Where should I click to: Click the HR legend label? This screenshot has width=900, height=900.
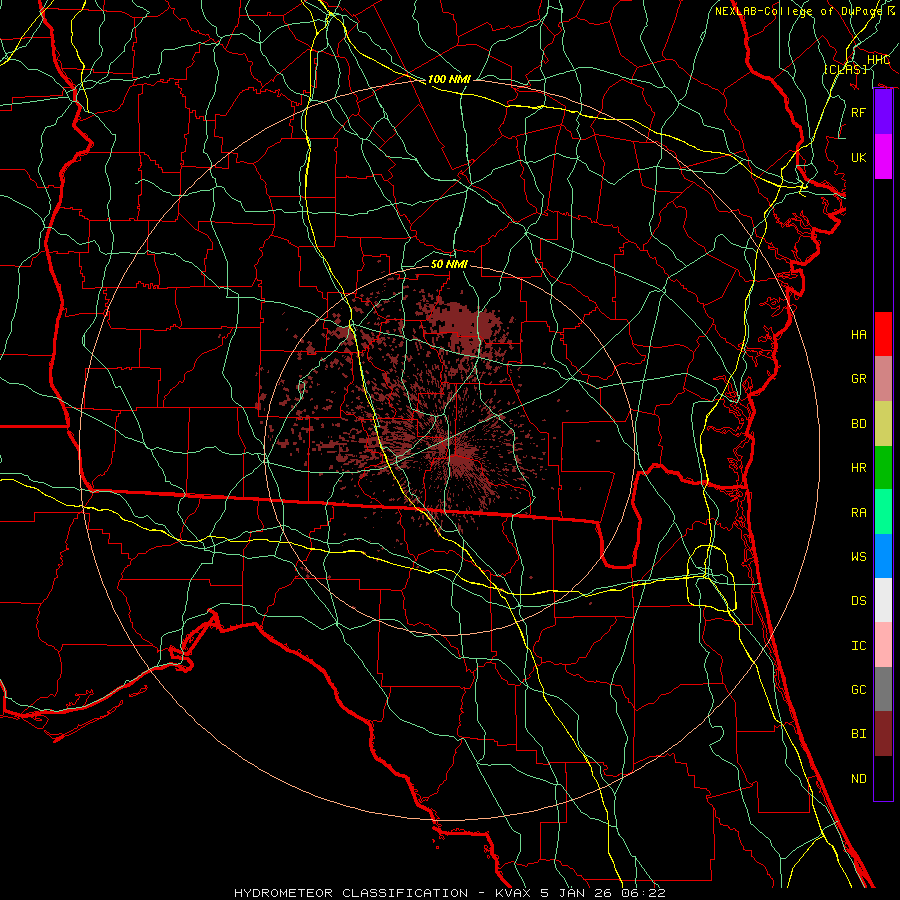[858, 468]
